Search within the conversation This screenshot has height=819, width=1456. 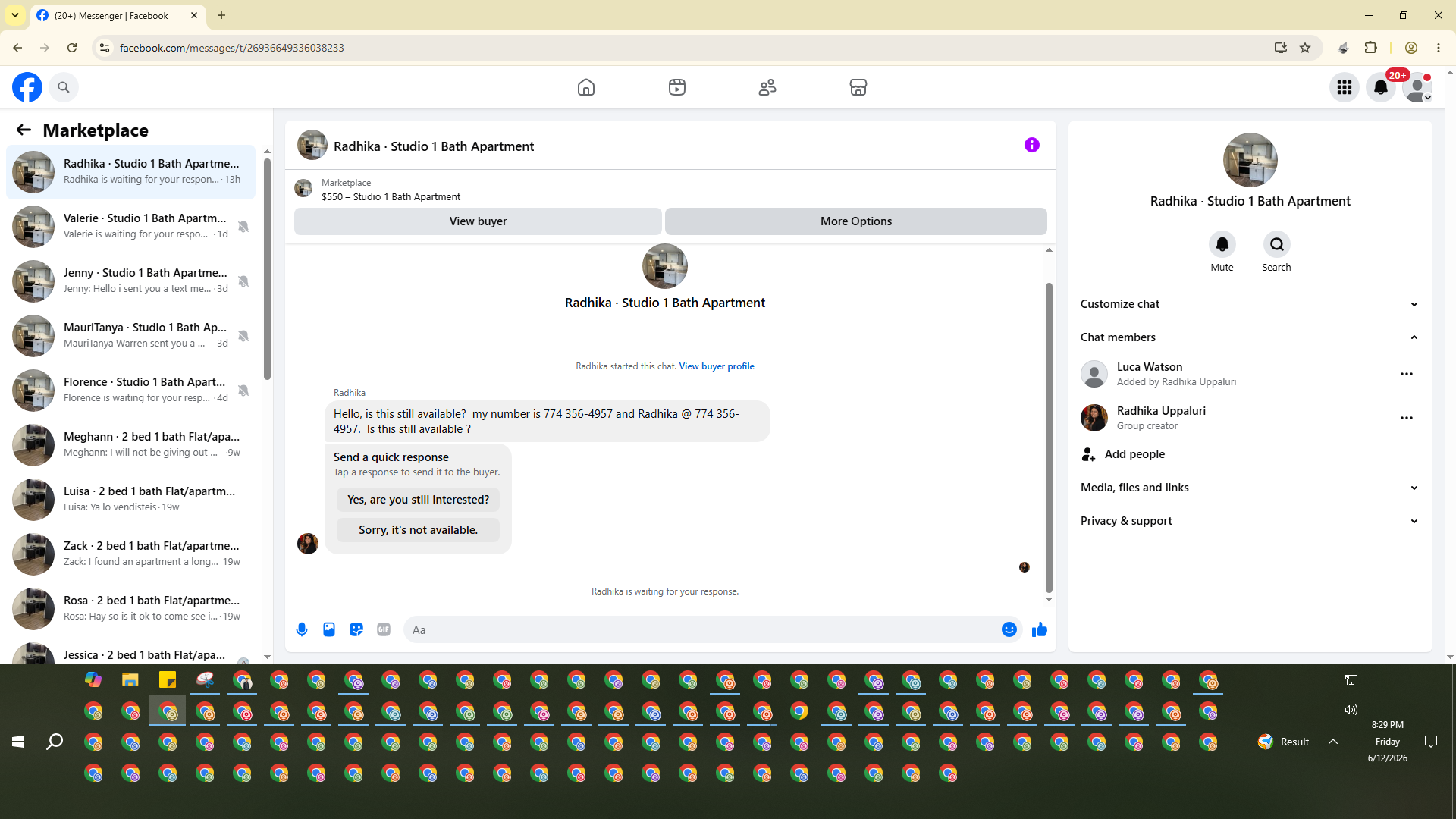[x=1277, y=244]
